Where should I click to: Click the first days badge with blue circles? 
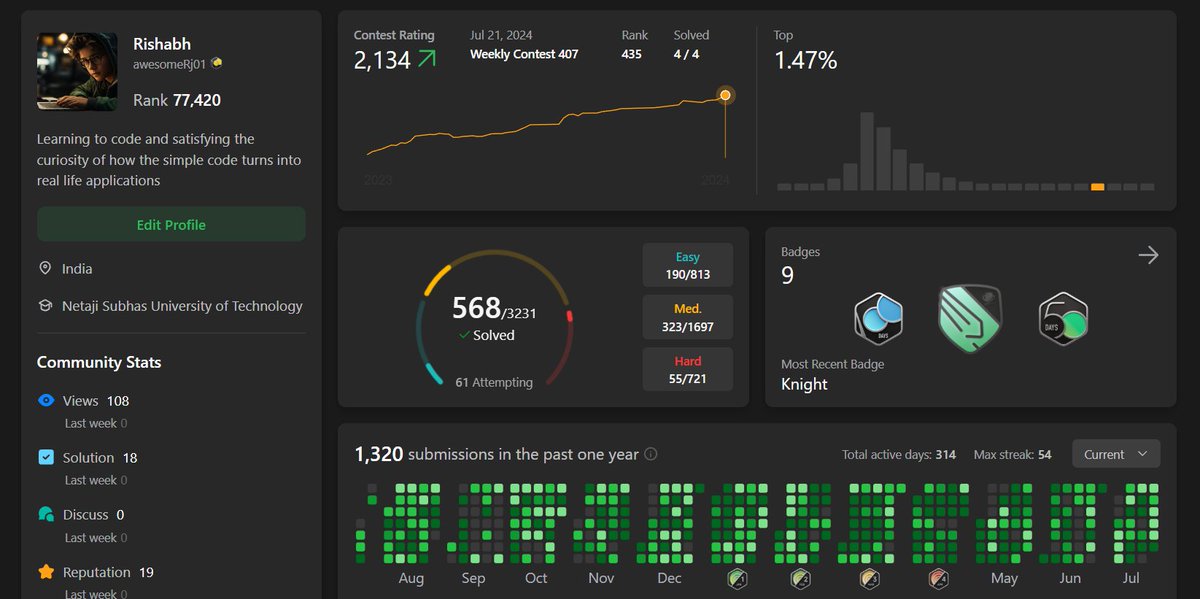coord(878,319)
